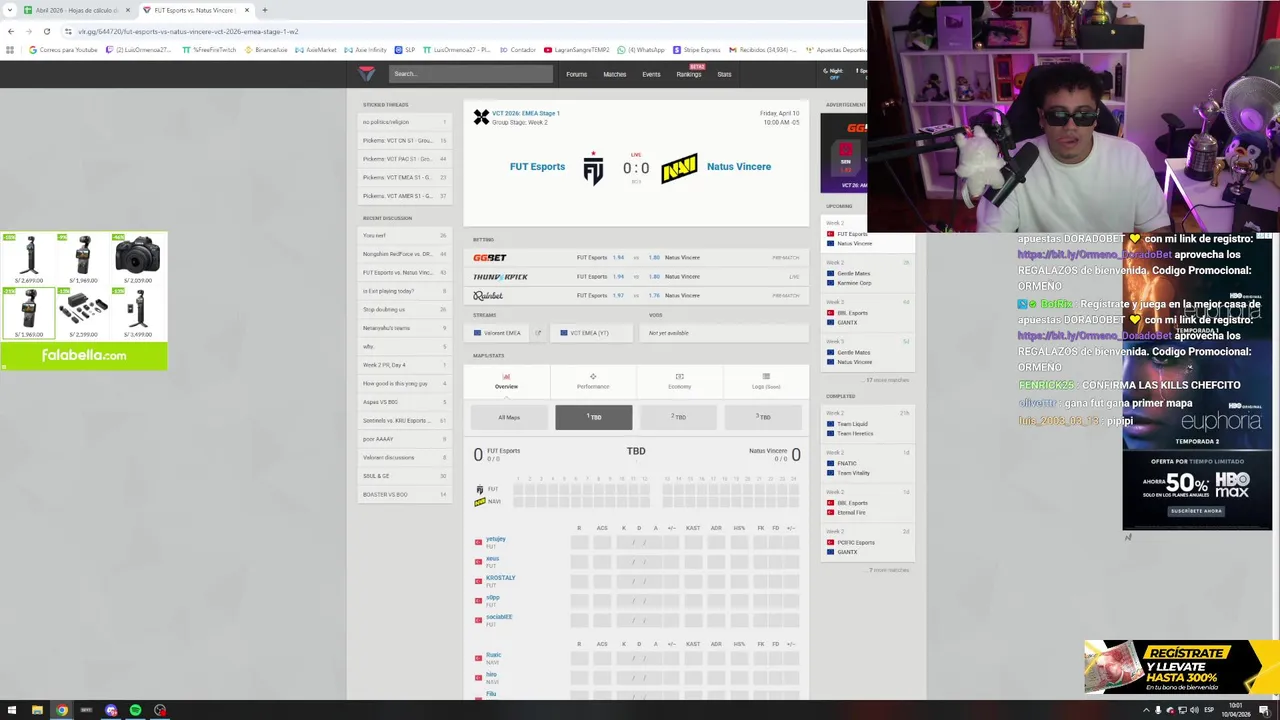Open the FUT Esports team name link
Viewport: 1280px width, 720px height.
pyautogui.click(x=537, y=167)
